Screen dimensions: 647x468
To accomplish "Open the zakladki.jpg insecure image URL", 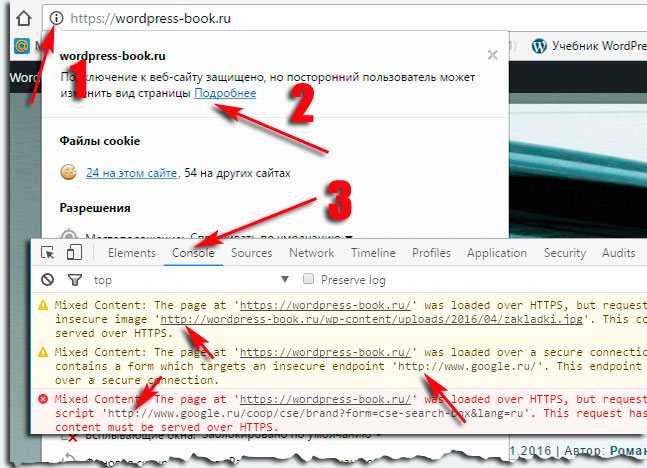I will click(371, 319).
